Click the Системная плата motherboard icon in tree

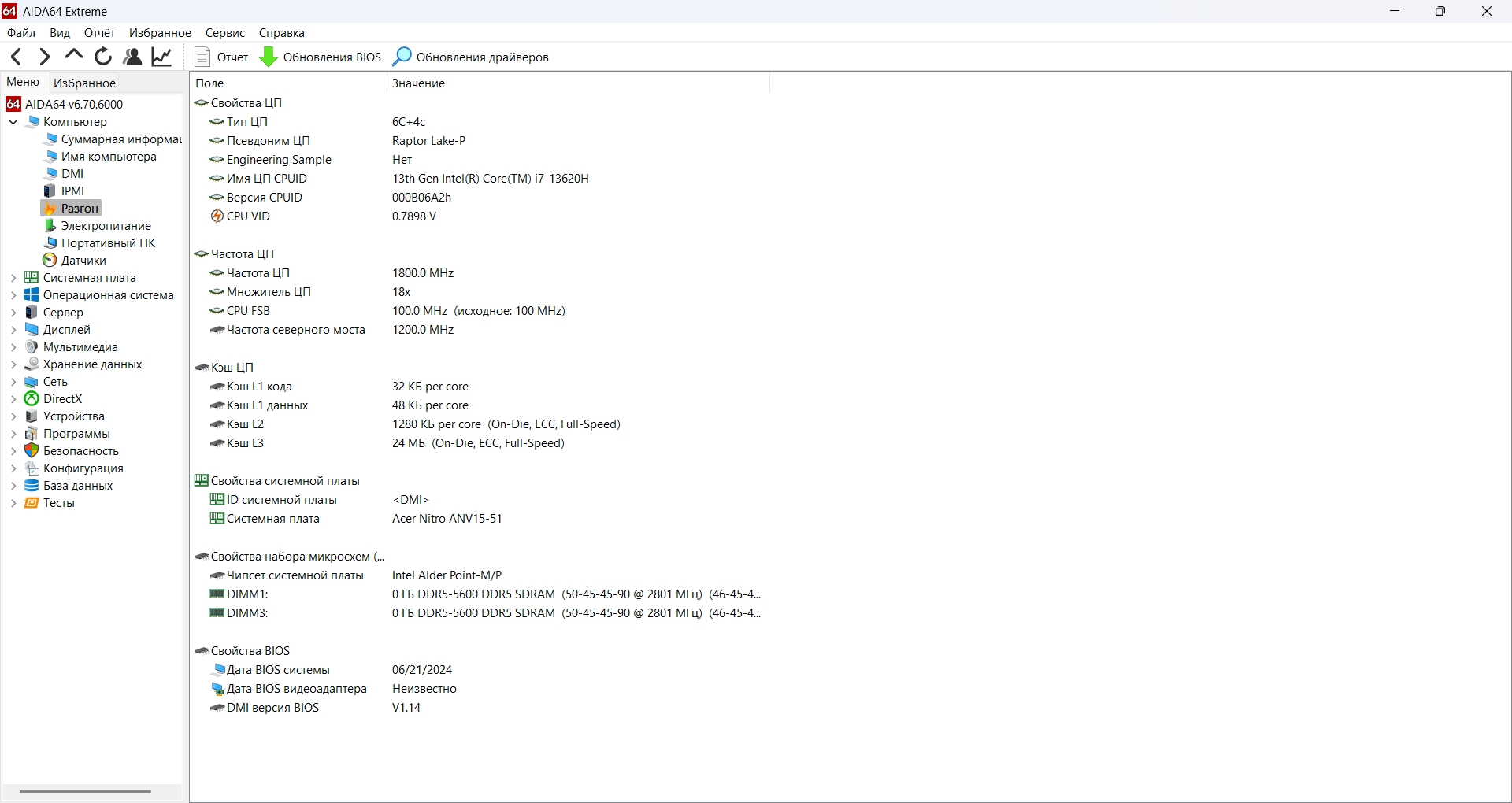click(x=31, y=278)
